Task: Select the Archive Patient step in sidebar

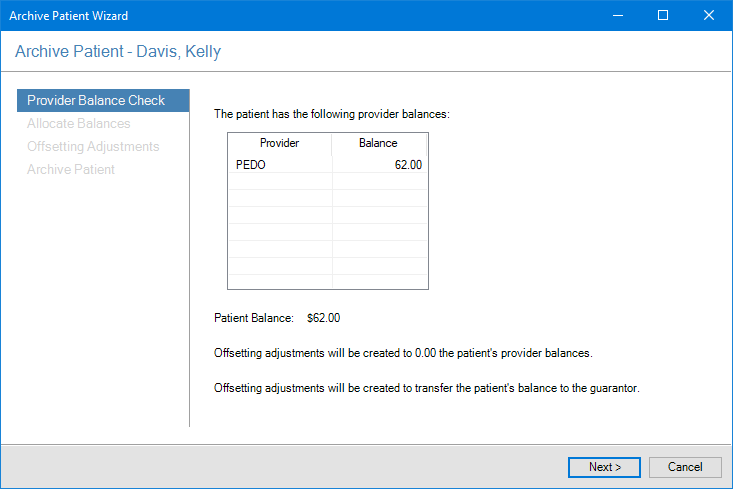Action: (x=71, y=169)
